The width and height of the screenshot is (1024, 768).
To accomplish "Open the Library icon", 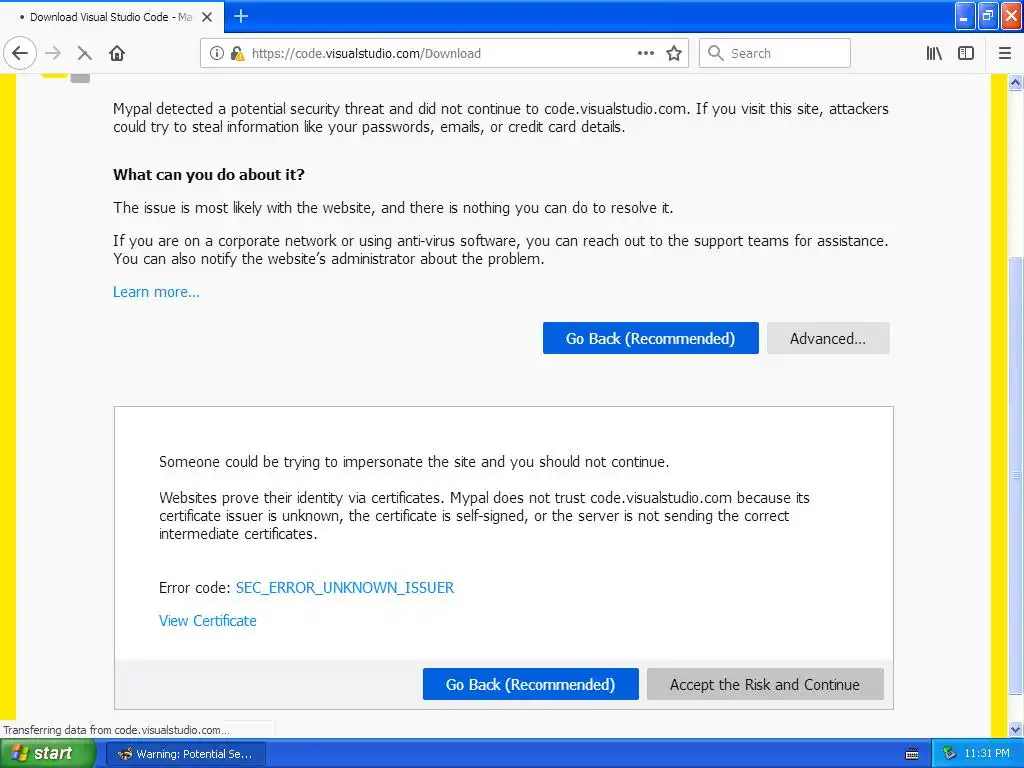I will point(934,53).
